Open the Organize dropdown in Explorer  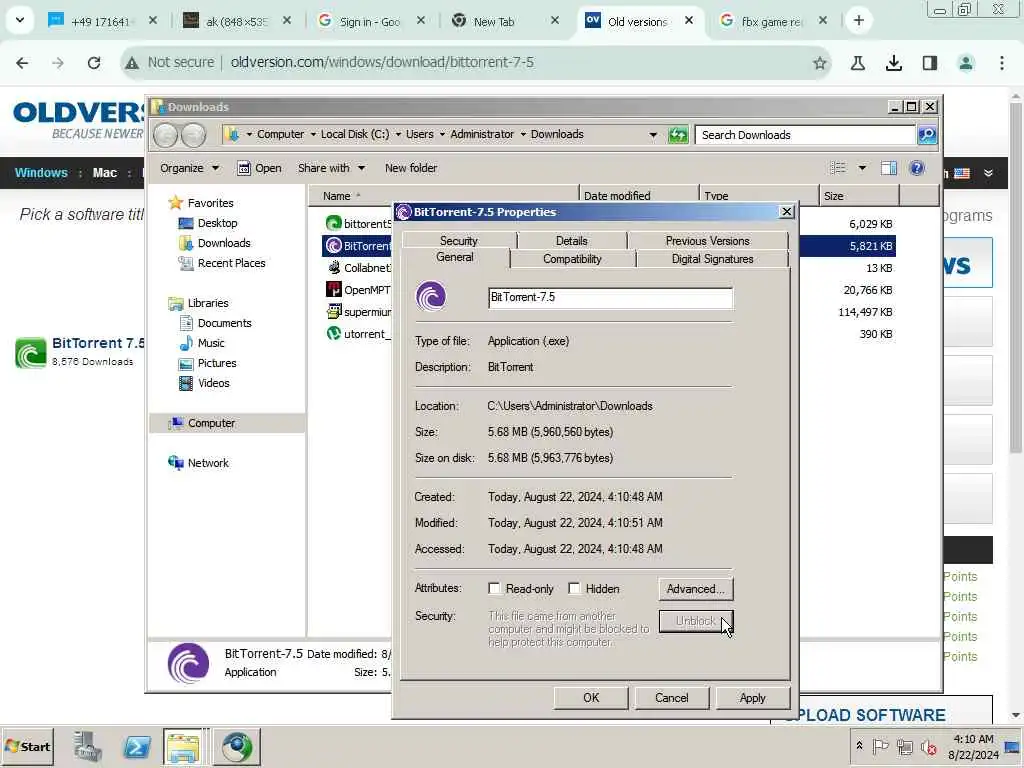coord(189,168)
